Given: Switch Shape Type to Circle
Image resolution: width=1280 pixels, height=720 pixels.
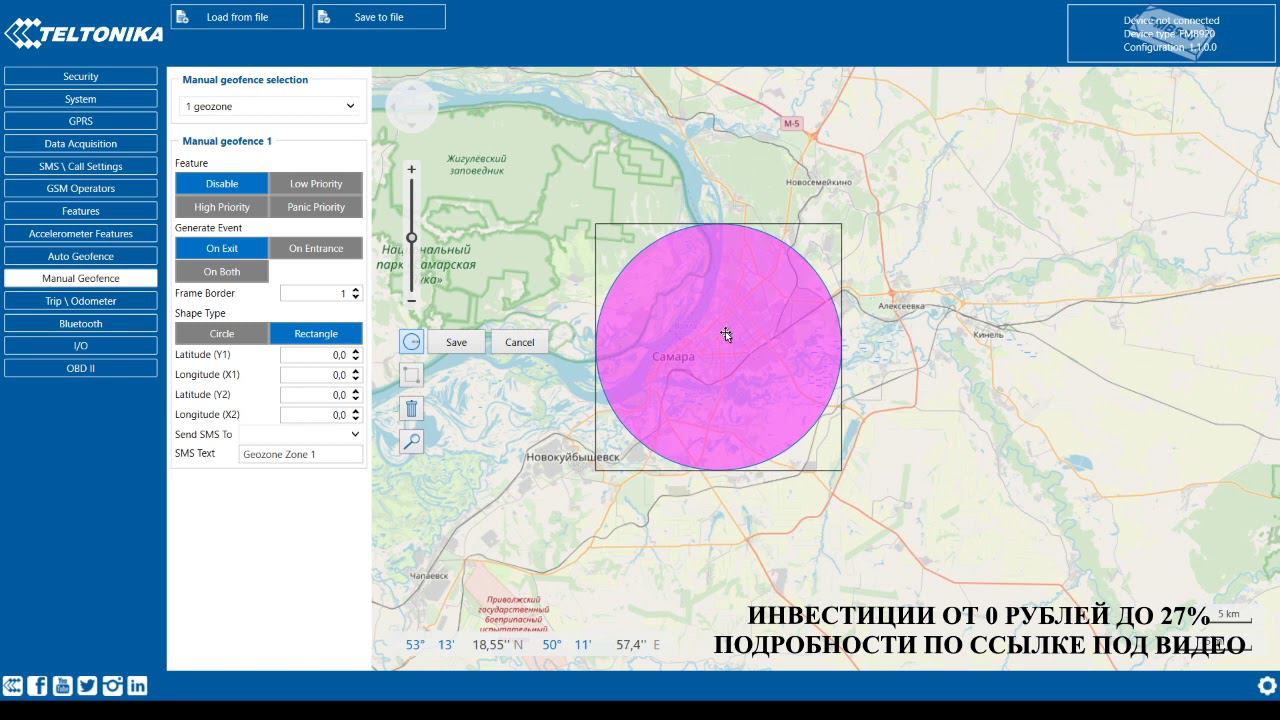Looking at the screenshot, I should tap(221, 333).
